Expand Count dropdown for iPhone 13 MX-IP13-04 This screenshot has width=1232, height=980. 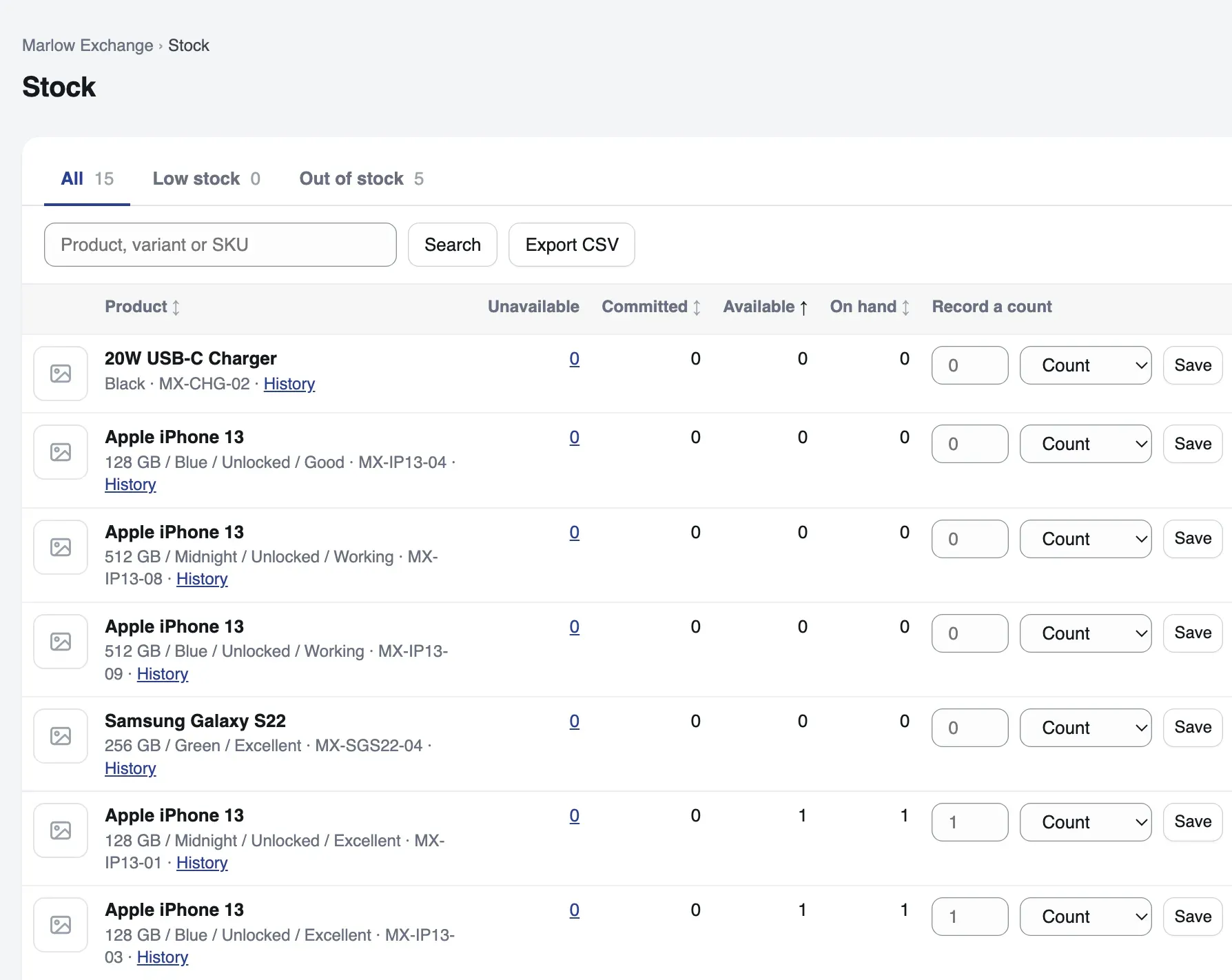pyautogui.click(x=1085, y=444)
